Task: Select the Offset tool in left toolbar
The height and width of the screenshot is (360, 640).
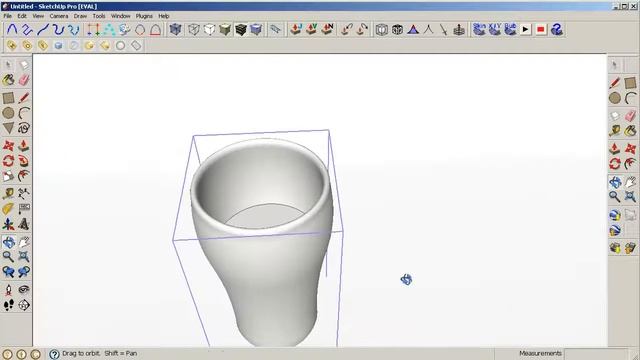Action: pyautogui.click(x=24, y=176)
